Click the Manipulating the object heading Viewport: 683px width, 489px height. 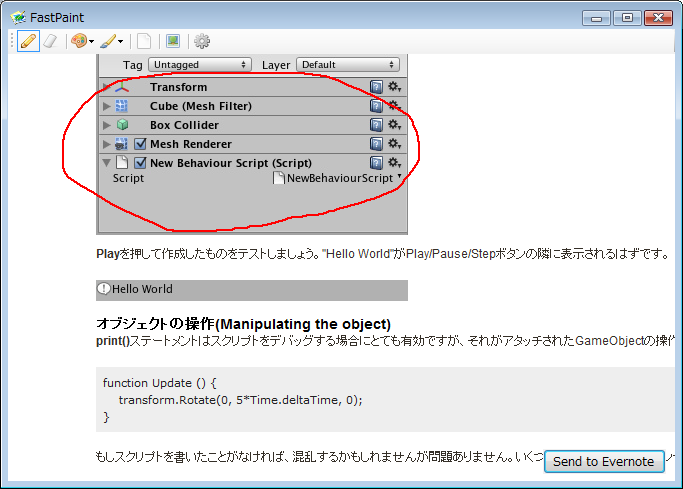[243, 324]
